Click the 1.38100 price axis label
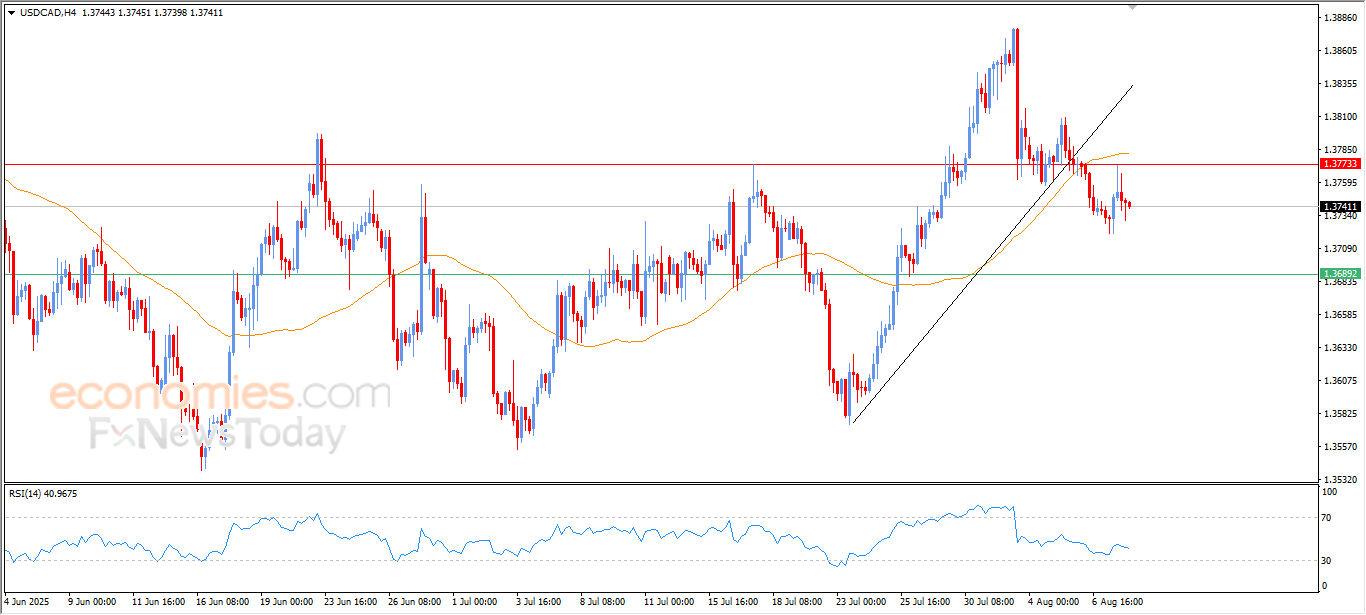 [1340, 117]
